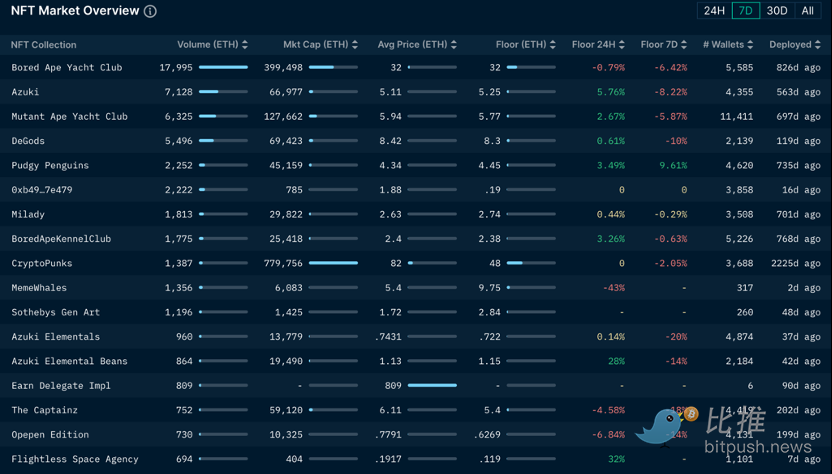Click the CryptoPunks market cap bar
The width and height of the screenshot is (832, 474).
pyautogui.click(x=333, y=263)
